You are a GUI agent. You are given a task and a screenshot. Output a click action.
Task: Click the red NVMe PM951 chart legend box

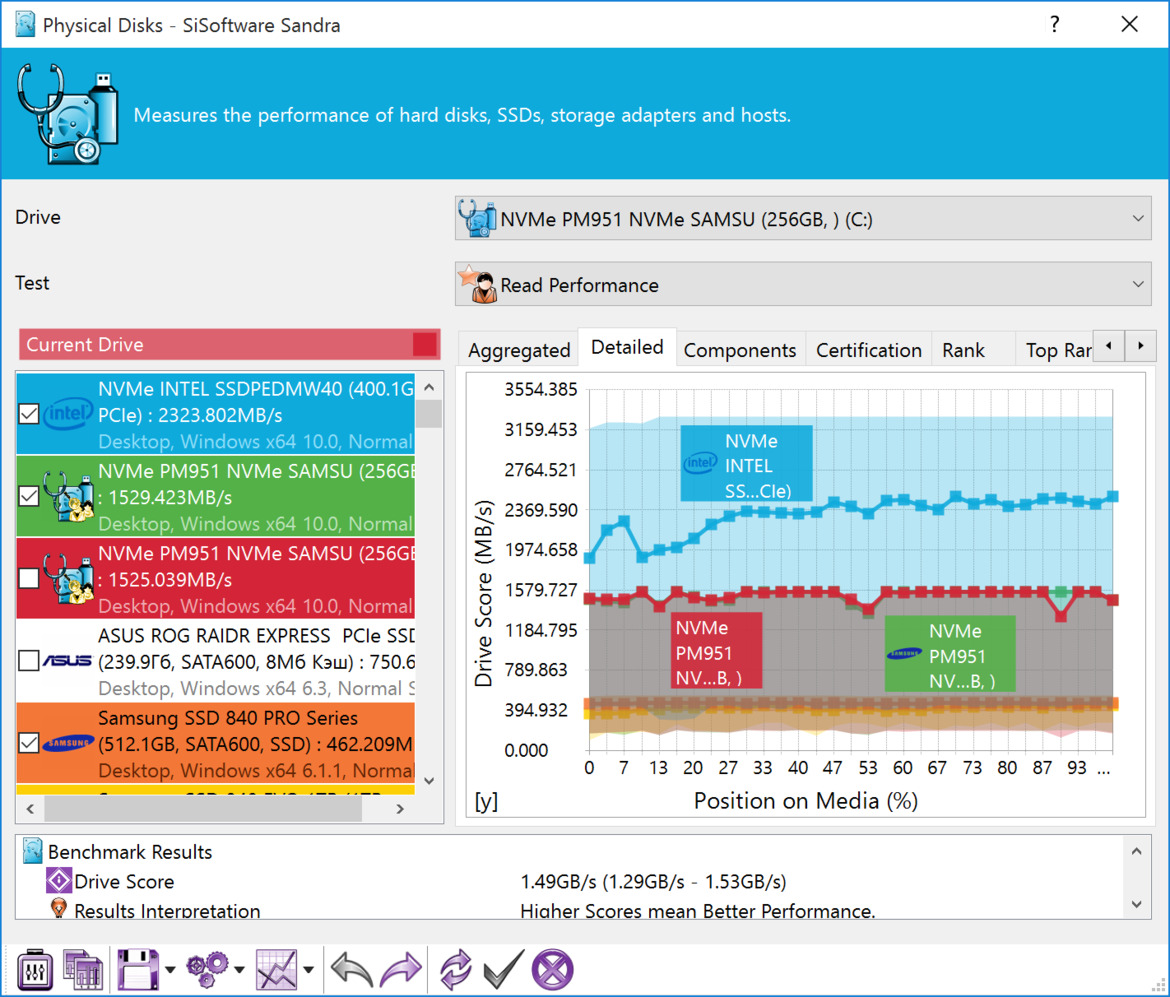click(716, 651)
